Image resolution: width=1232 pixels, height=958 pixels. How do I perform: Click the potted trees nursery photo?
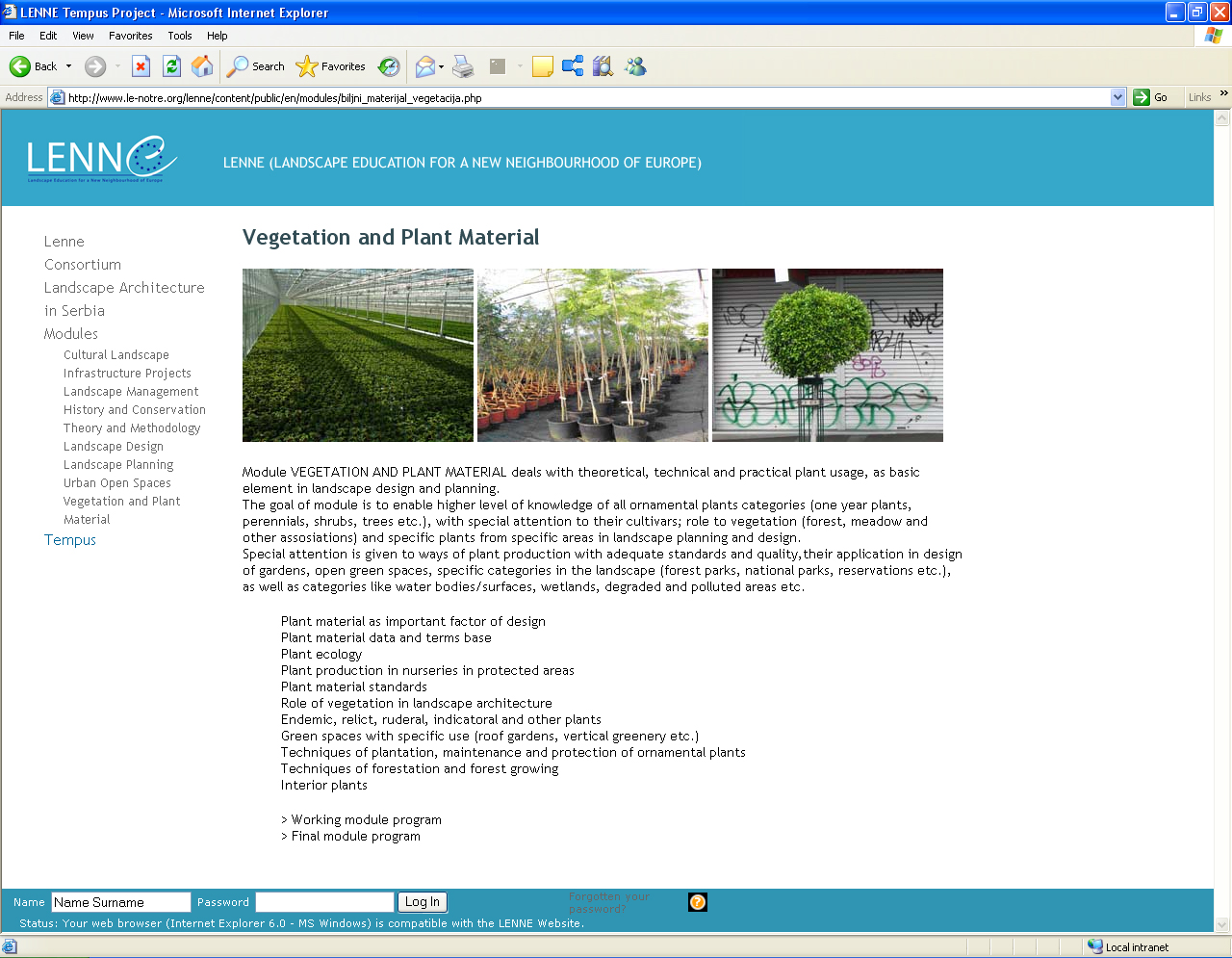click(x=593, y=355)
